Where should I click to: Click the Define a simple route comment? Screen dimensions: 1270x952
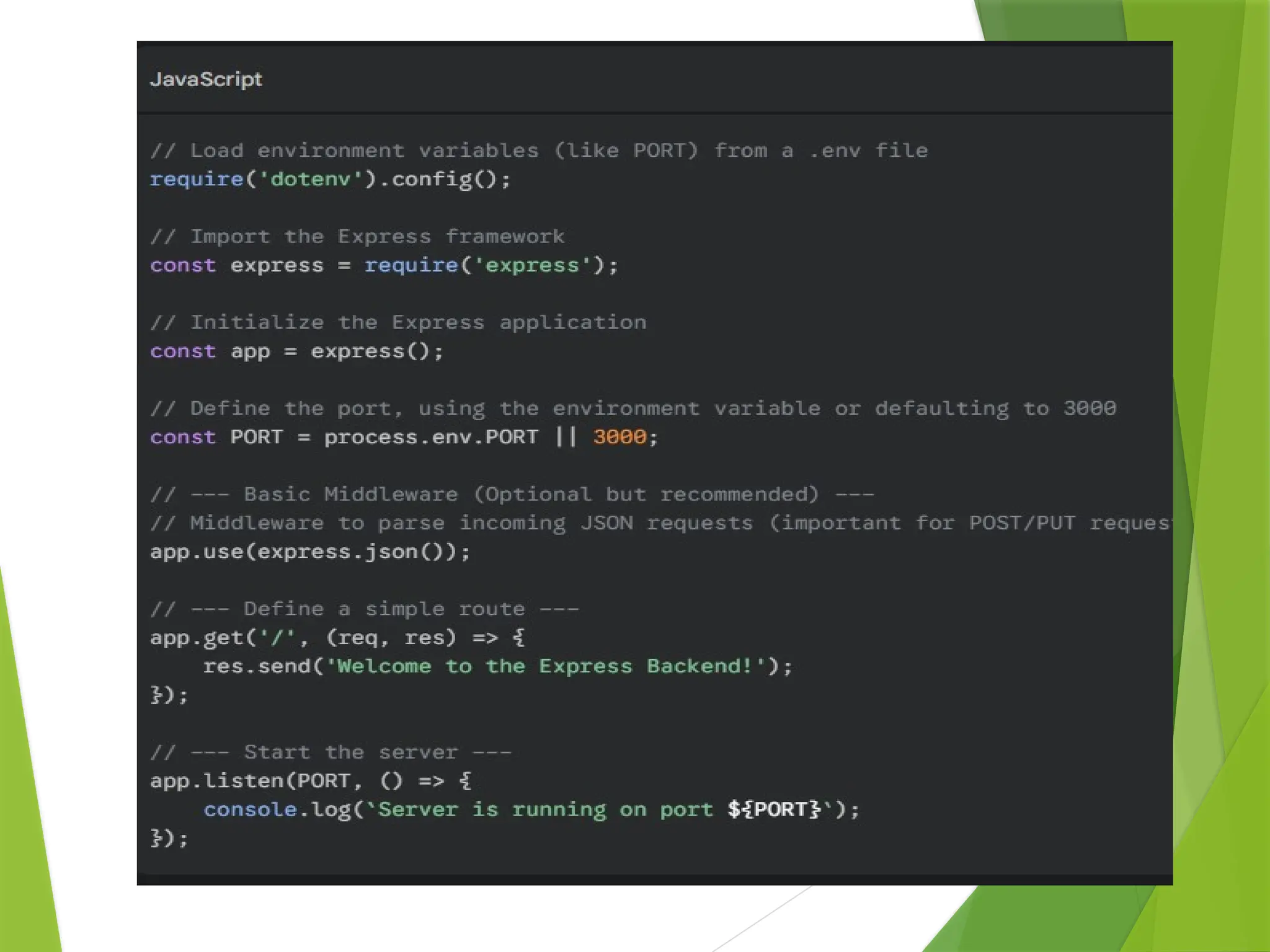(365, 609)
